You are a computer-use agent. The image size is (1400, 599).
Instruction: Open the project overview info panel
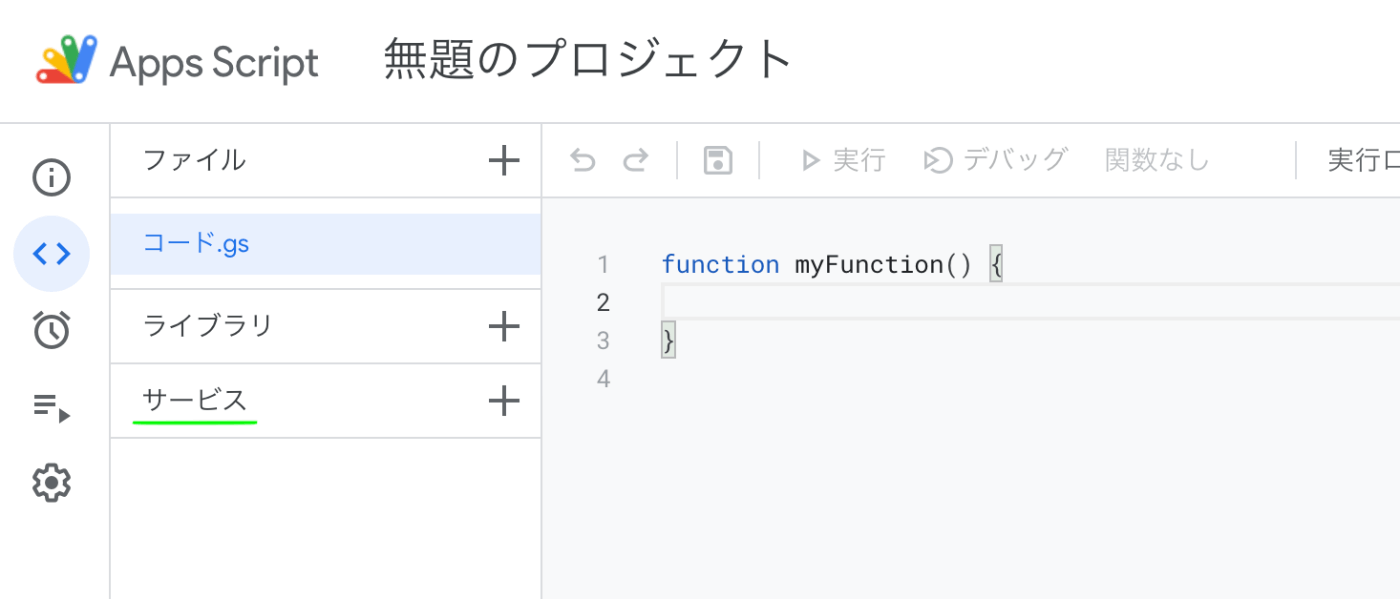point(51,177)
